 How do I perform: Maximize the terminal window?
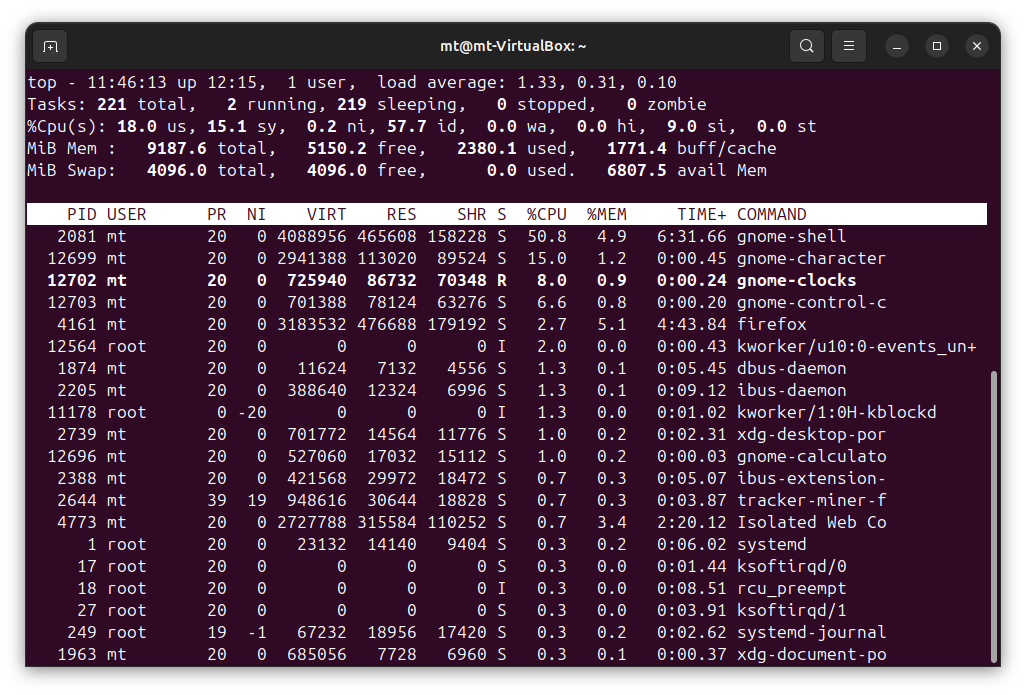(937, 46)
